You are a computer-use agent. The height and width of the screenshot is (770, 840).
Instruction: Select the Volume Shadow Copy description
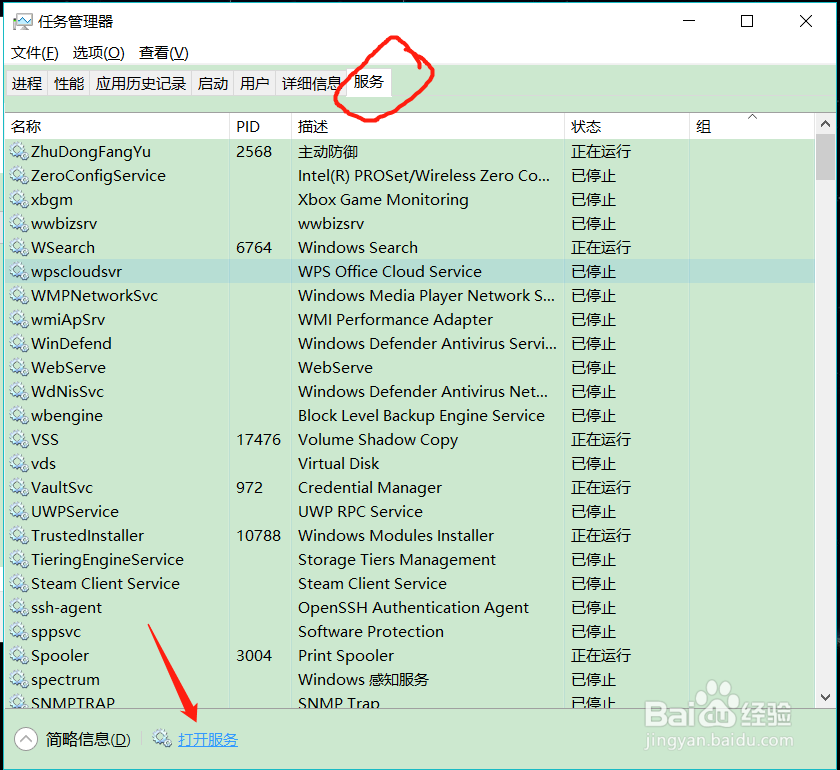coord(378,439)
